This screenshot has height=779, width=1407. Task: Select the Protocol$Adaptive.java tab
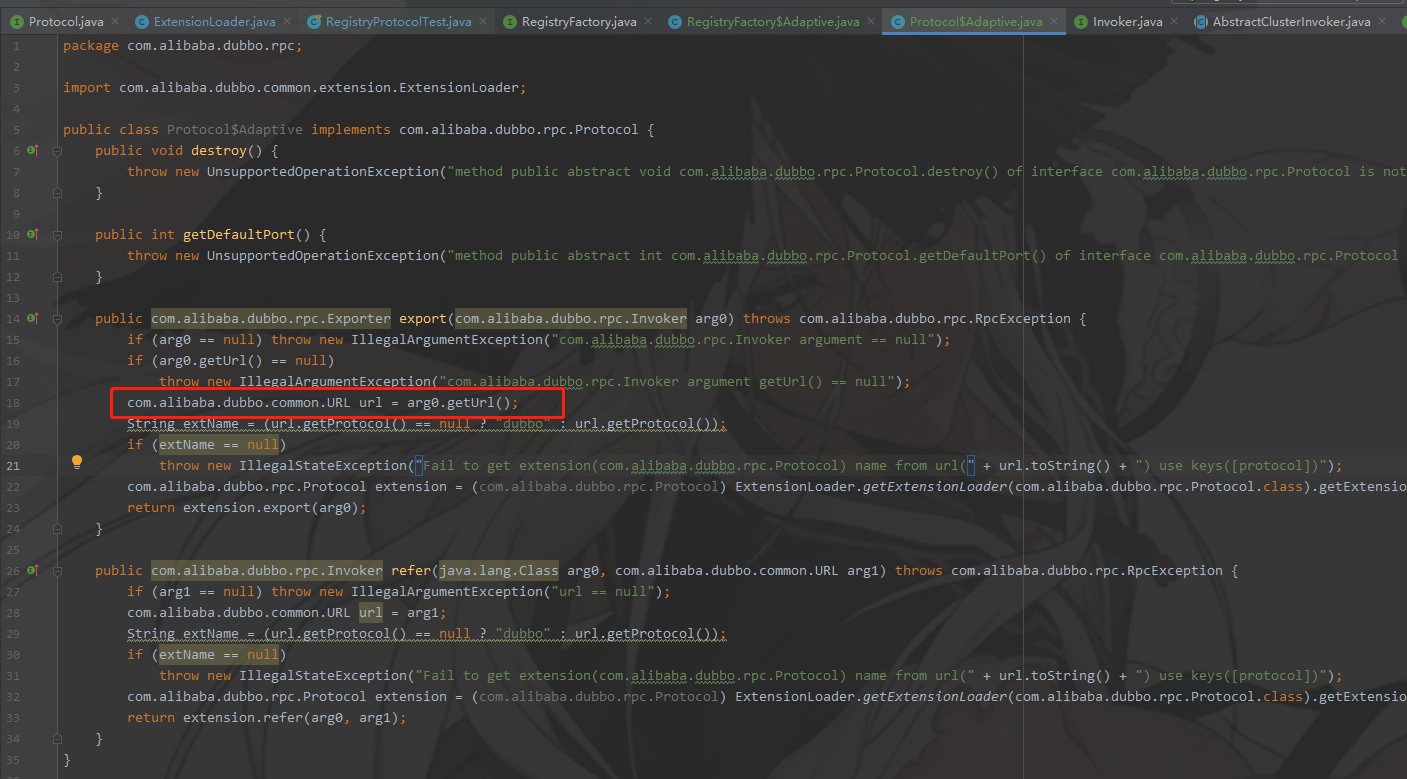pyautogui.click(x=976, y=21)
